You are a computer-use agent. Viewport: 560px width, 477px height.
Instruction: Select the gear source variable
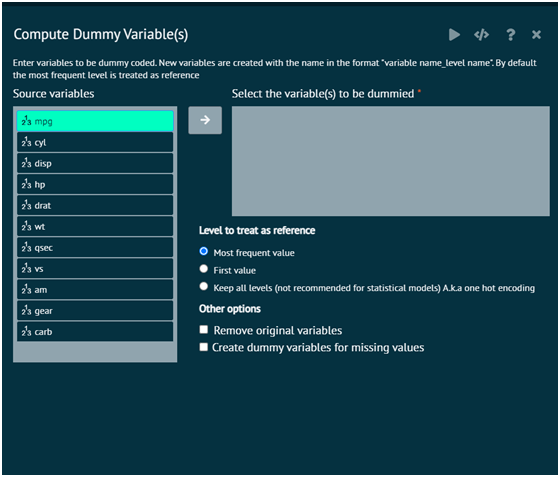pos(95,311)
